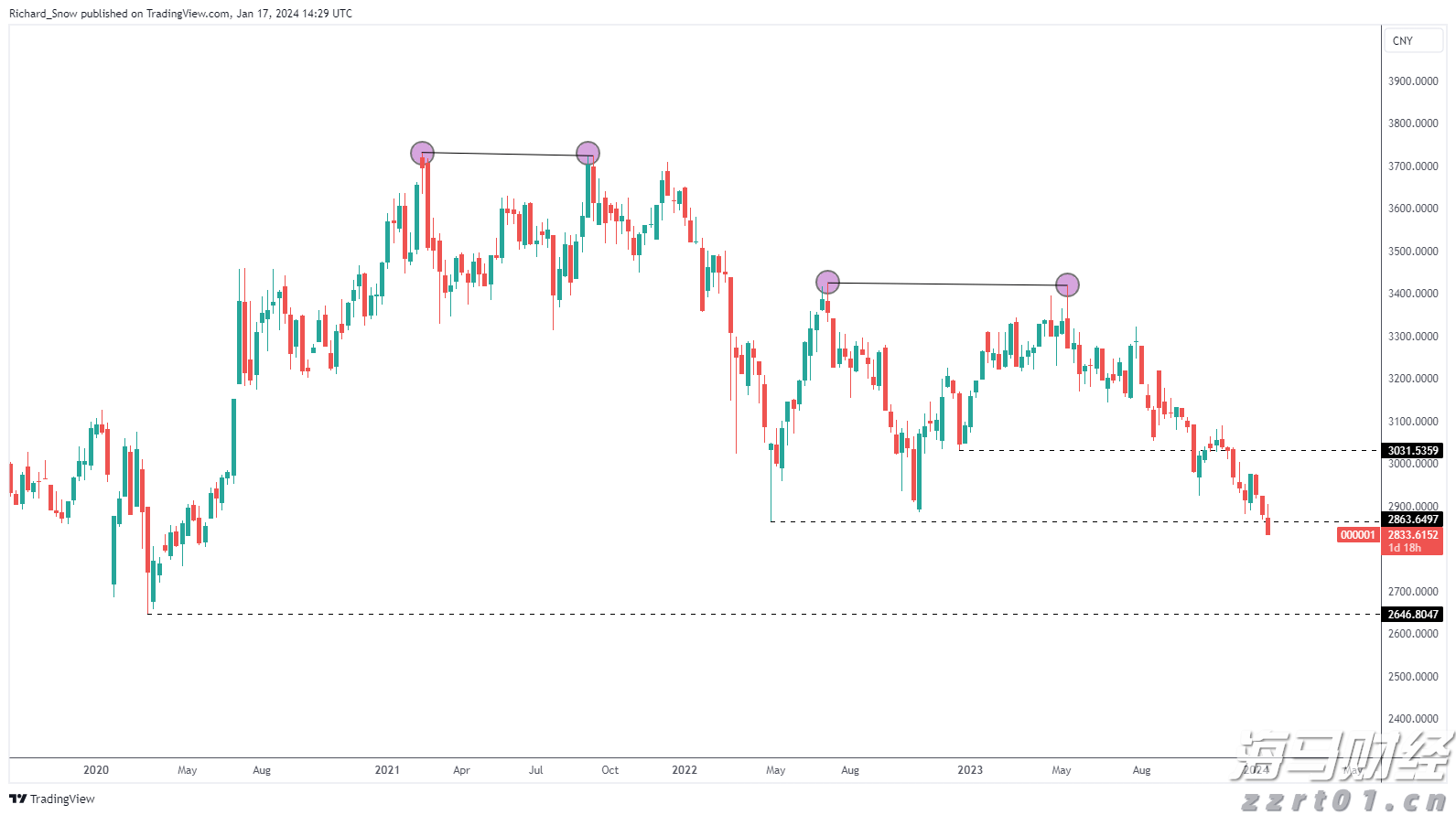
Task: Open the Richard_Snow author name in the header
Action: point(43,14)
